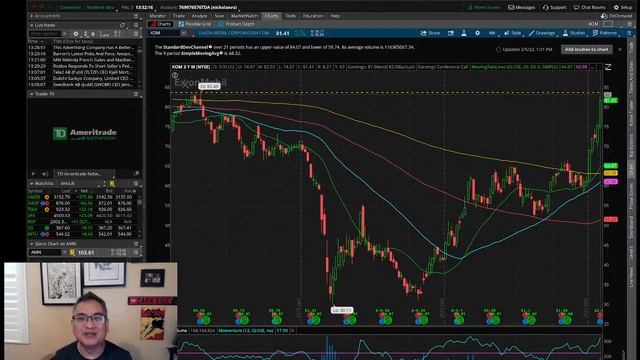Viewport: 640px width, 360px height.
Task: Select AMZN row in the watchlist
Action: (x=83, y=197)
